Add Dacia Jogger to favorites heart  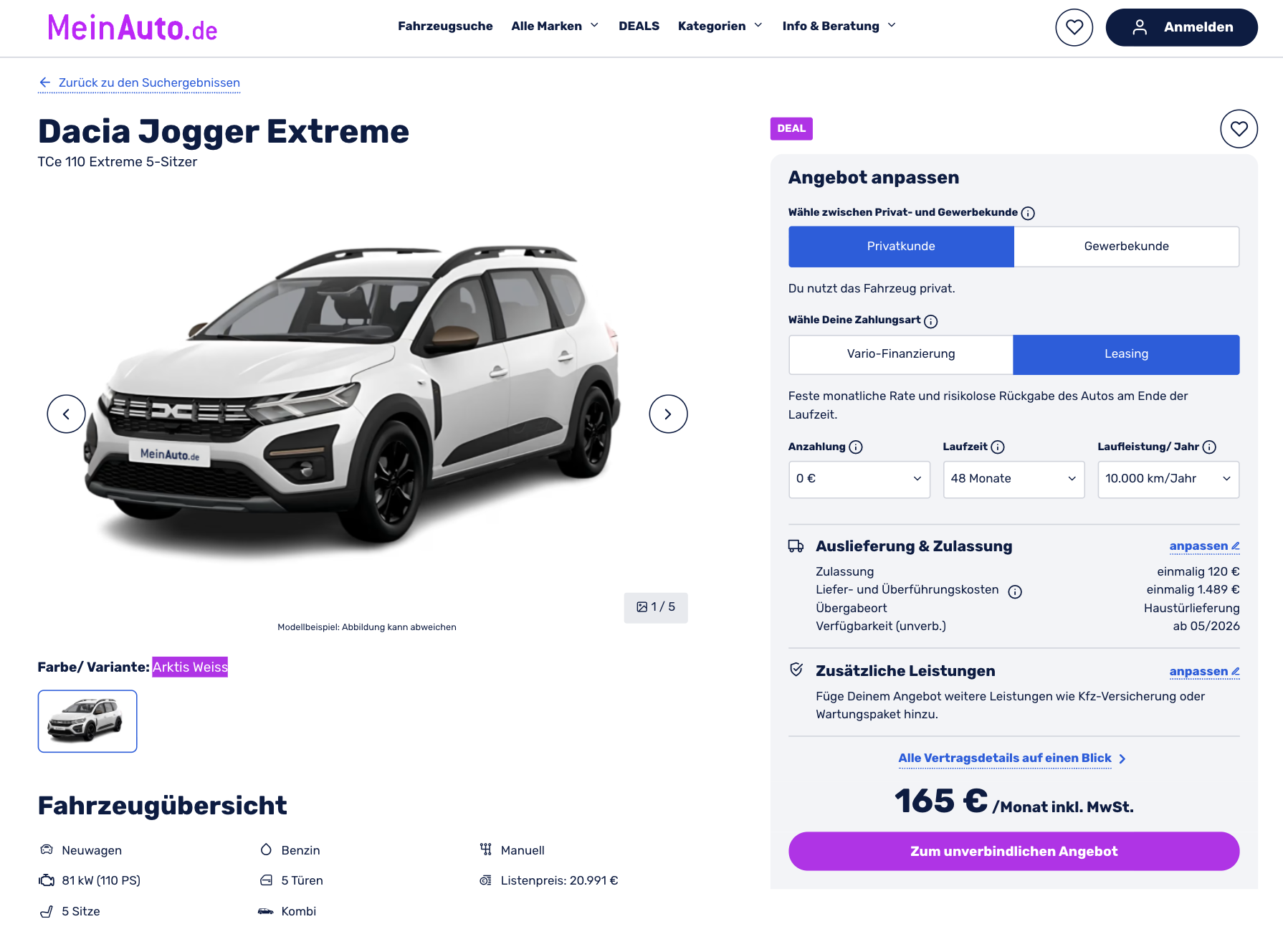click(1239, 129)
